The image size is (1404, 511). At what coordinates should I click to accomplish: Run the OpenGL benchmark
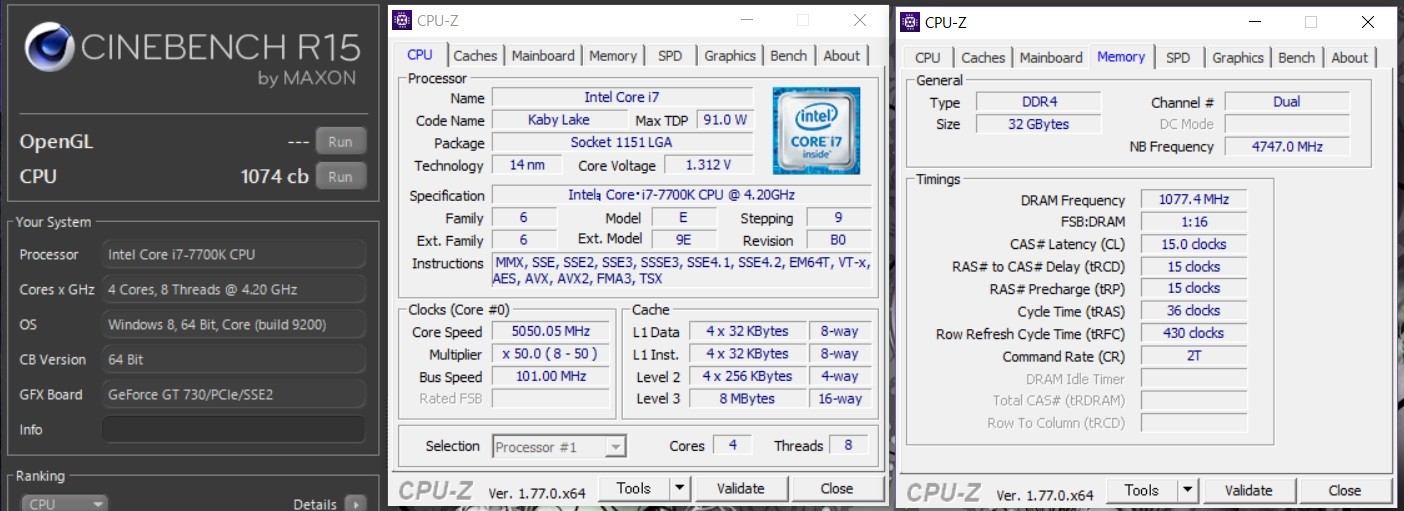click(x=340, y=142)
